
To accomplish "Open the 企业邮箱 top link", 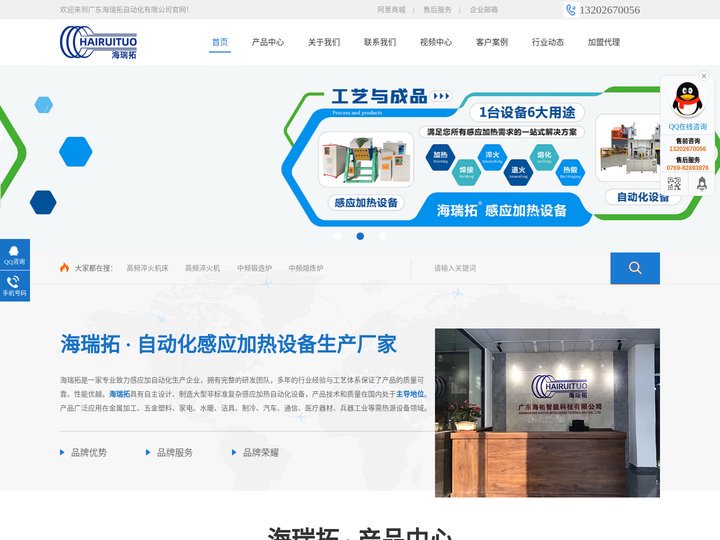I will click(x=484, y=10).
